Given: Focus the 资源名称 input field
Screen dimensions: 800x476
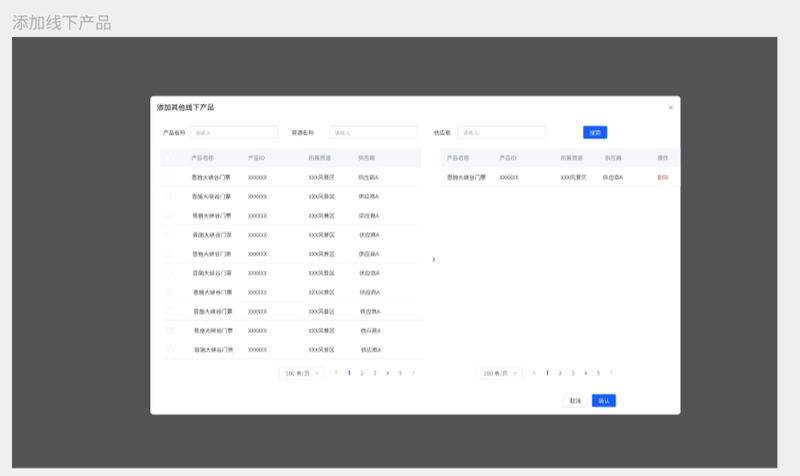Looking at the screenshot, I should (x=373, y=133).
